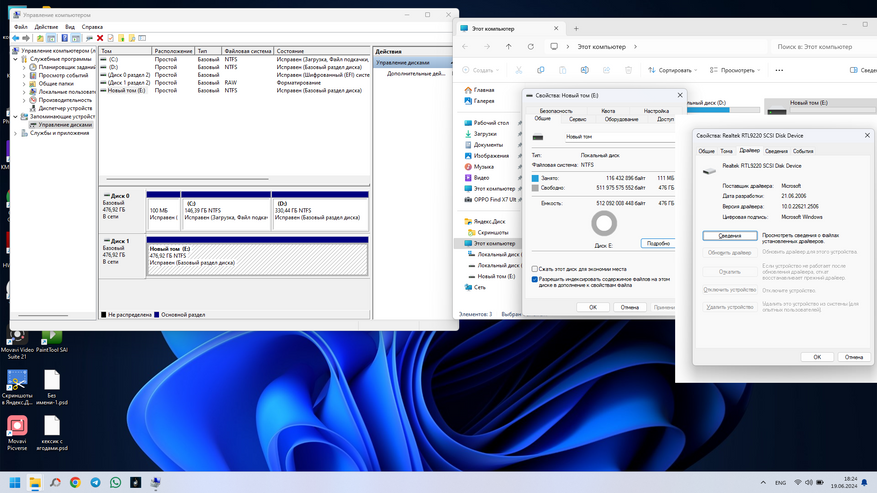Image resolution: width=877 pixels, height=493 pixels.
Task: Open WhatsApp from the taskbar
Action: pyautogui.click(x=116, y=482)
